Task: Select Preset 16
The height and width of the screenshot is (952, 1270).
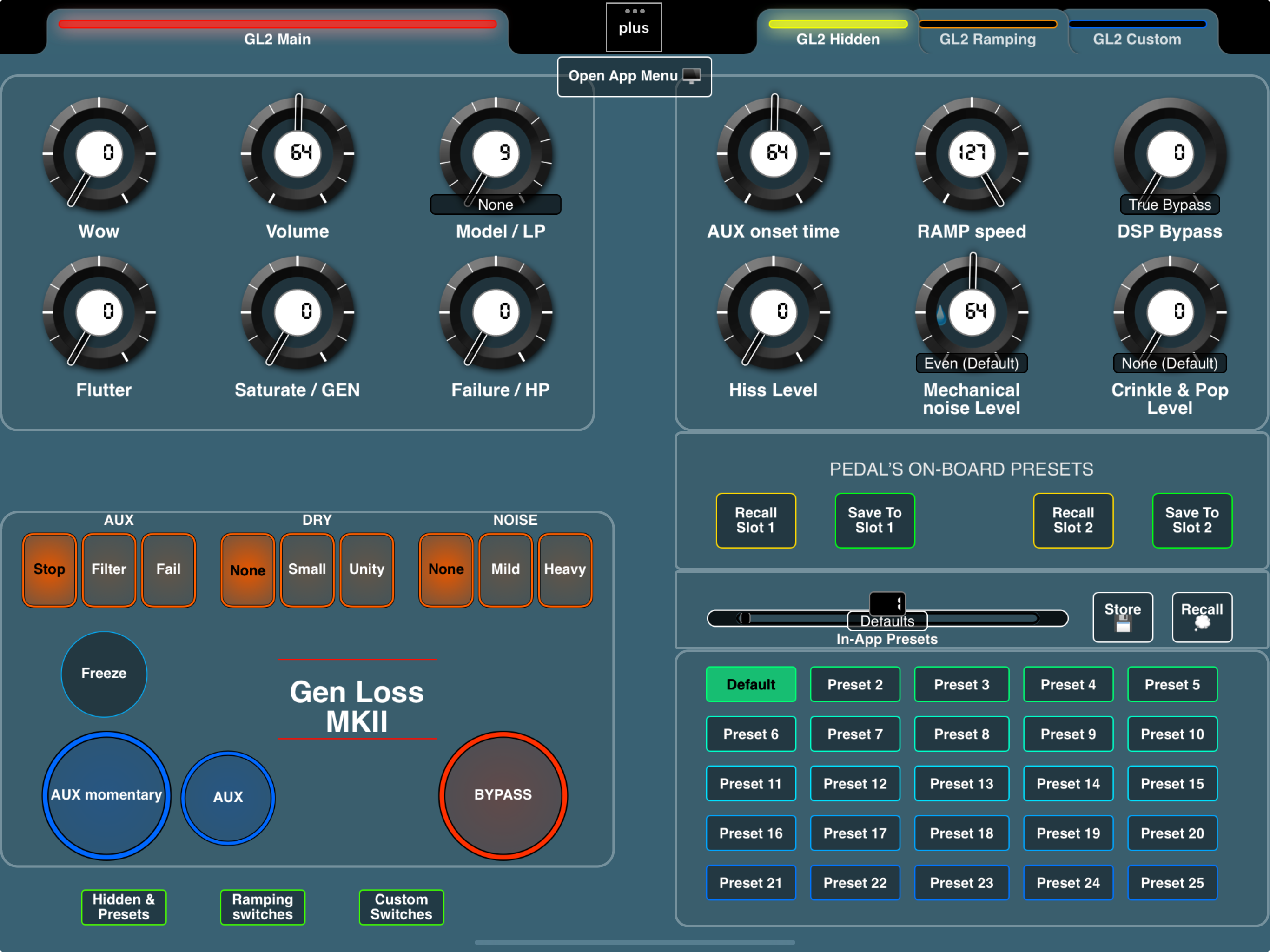Action: click(751, 833)
